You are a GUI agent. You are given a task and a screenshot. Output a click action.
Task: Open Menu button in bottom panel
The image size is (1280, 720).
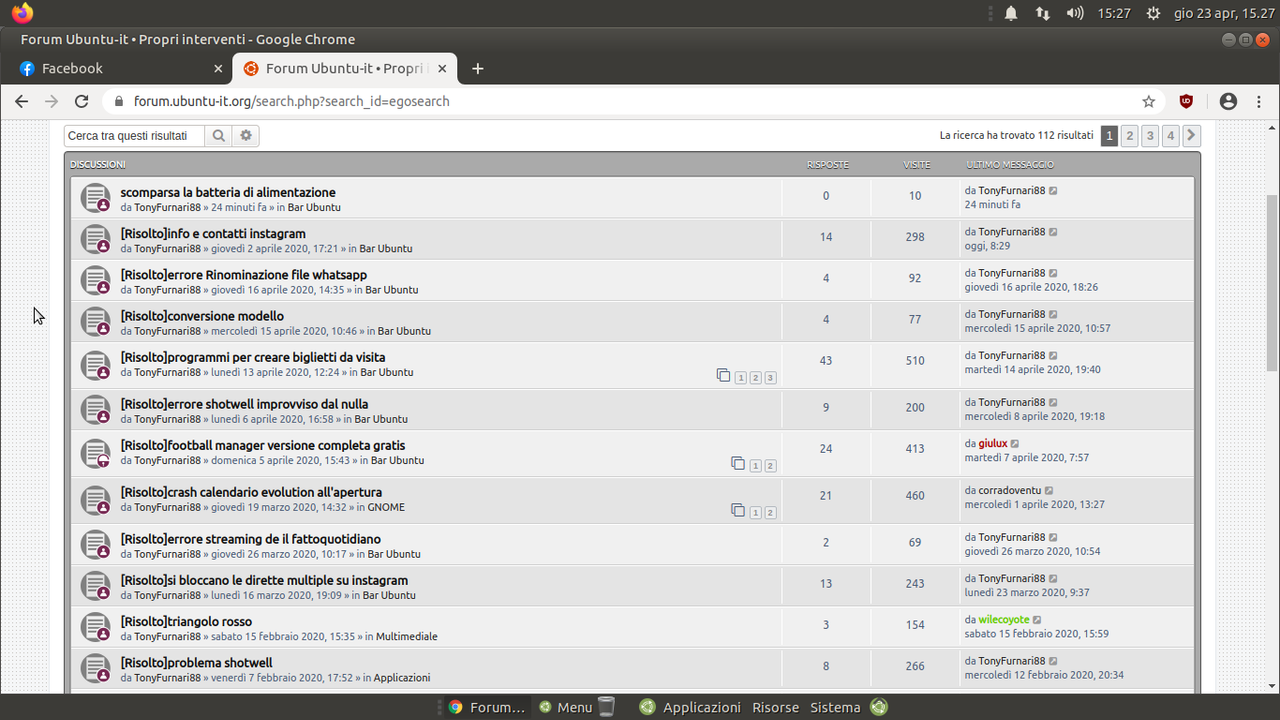pos(566,707)
